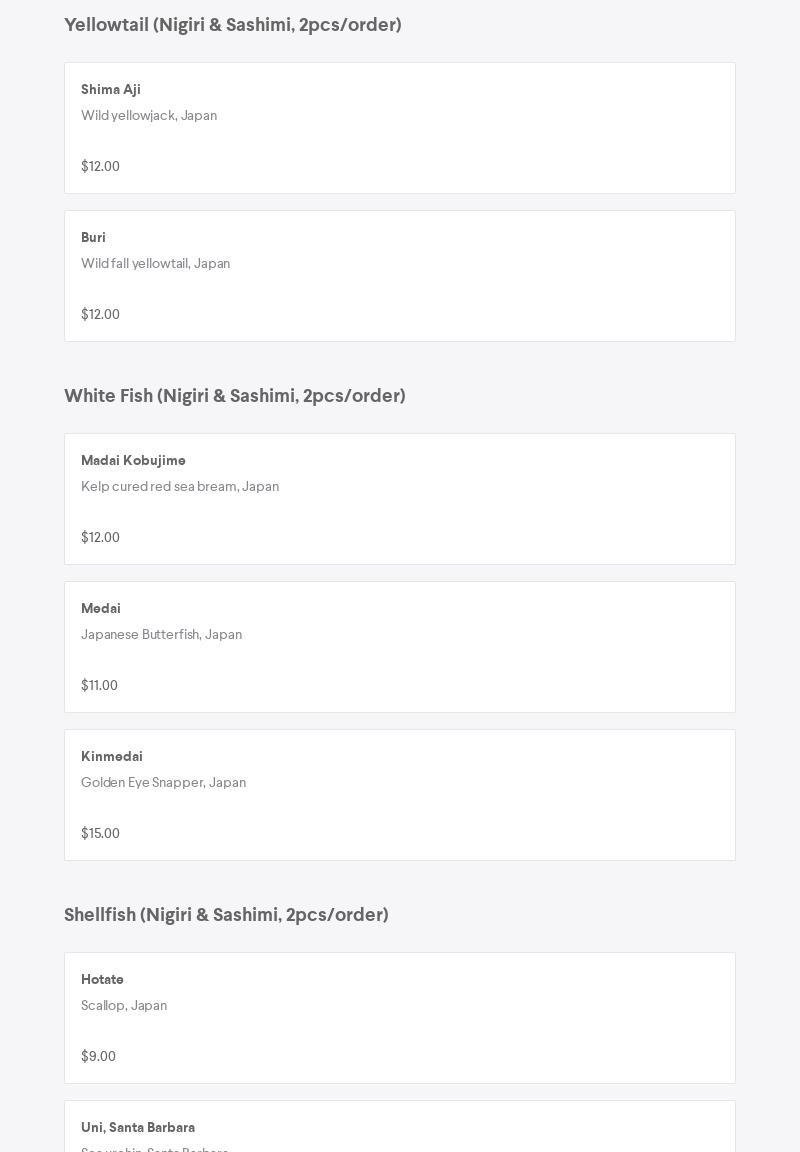Click the Yellowtail section heading
The width and height of the screenshot is (800, 1152).
point(233,25)
